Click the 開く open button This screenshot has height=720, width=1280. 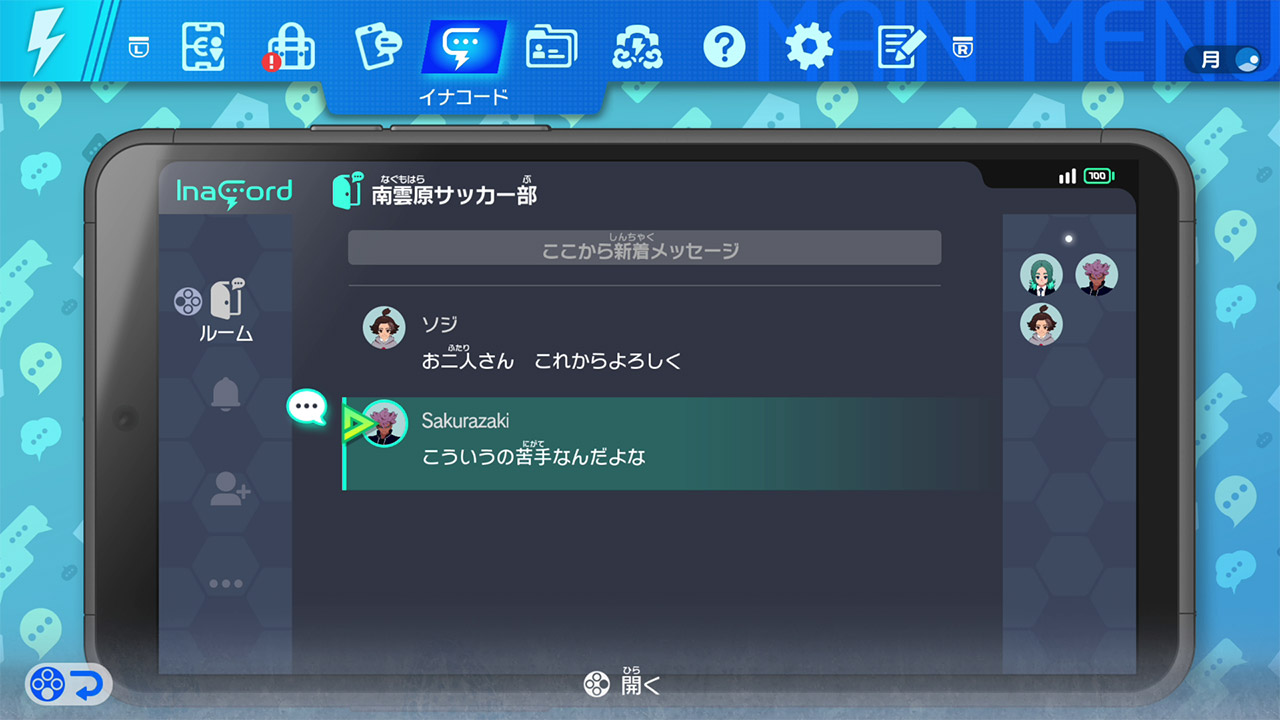click(622, 683)
